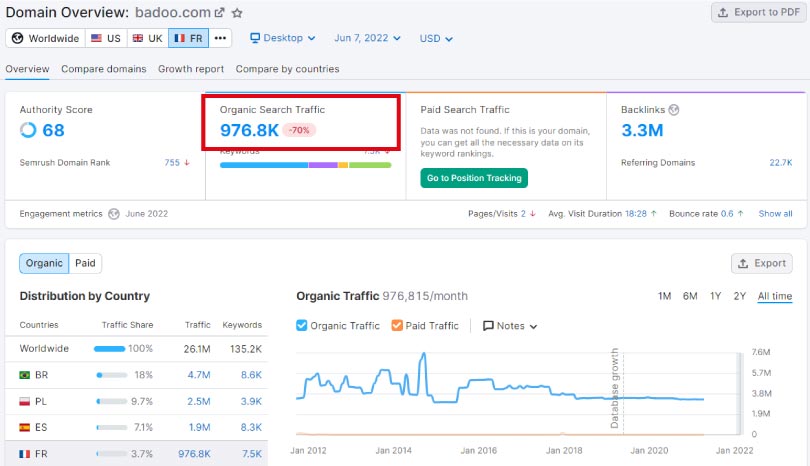Click the -70% change badge
Image resolution: width=810 pixels, height=466 pixels.
(x=299, y=130)
